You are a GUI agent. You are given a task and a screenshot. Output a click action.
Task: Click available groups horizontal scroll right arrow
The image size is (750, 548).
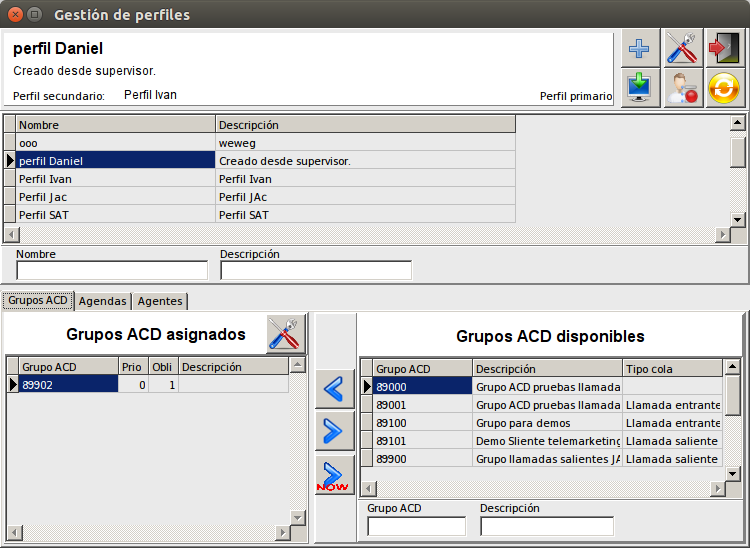tap(717, 489)
